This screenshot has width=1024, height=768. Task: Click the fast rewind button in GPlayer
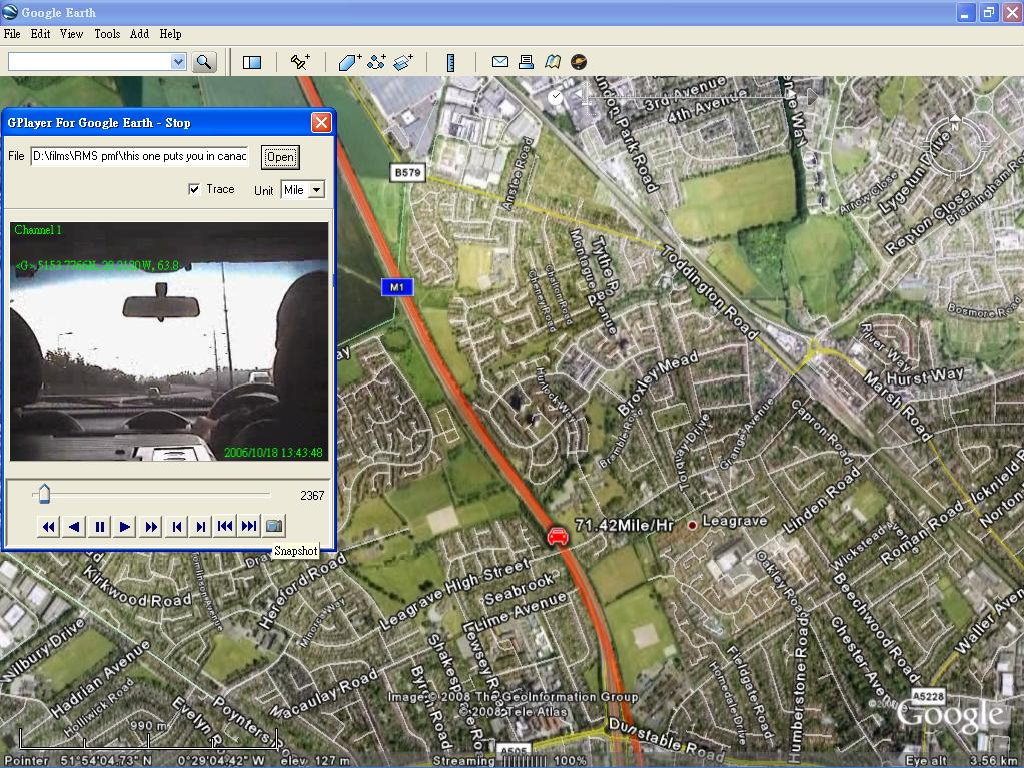[48, 526]
